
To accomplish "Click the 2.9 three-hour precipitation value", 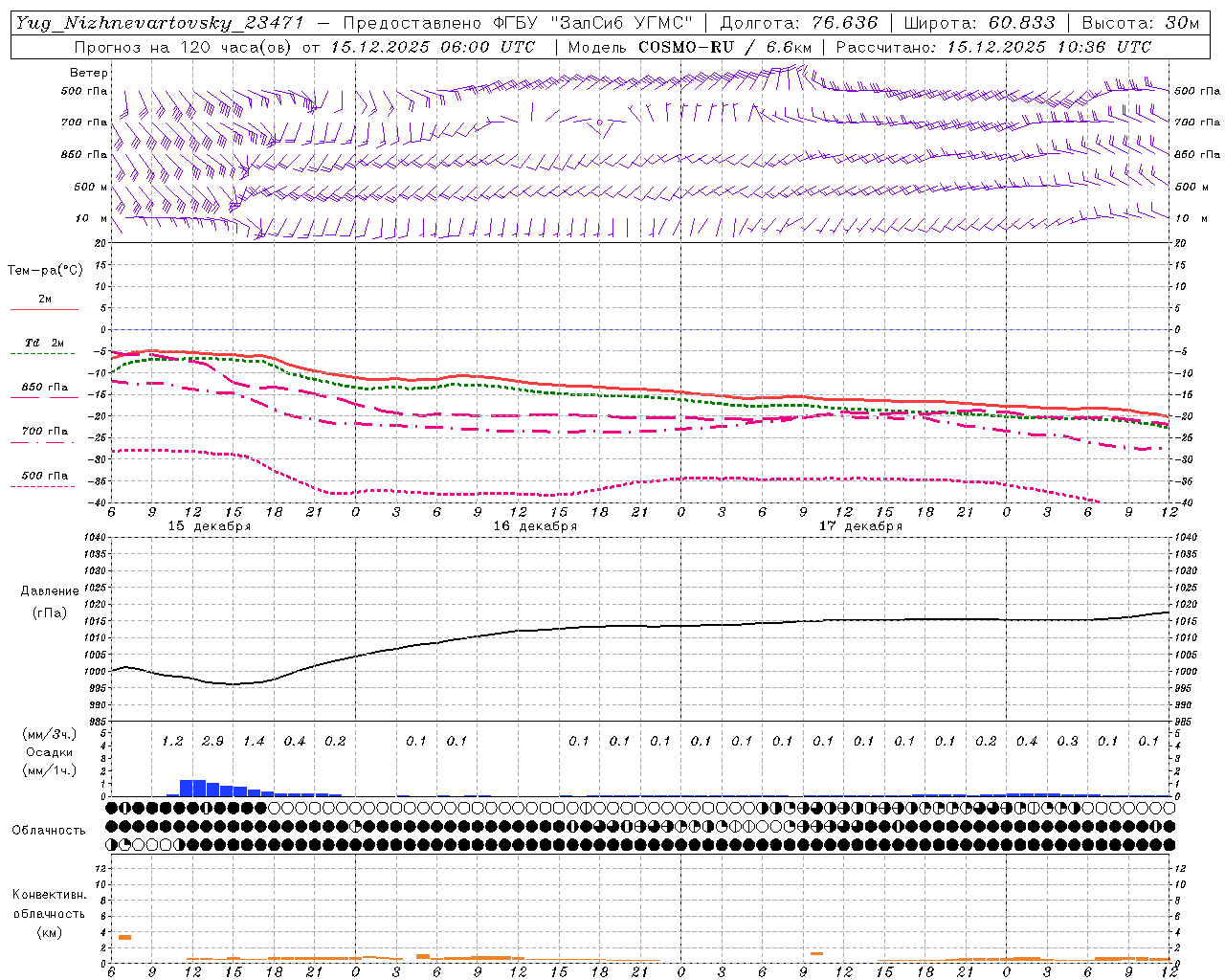I will click(212, 742).
